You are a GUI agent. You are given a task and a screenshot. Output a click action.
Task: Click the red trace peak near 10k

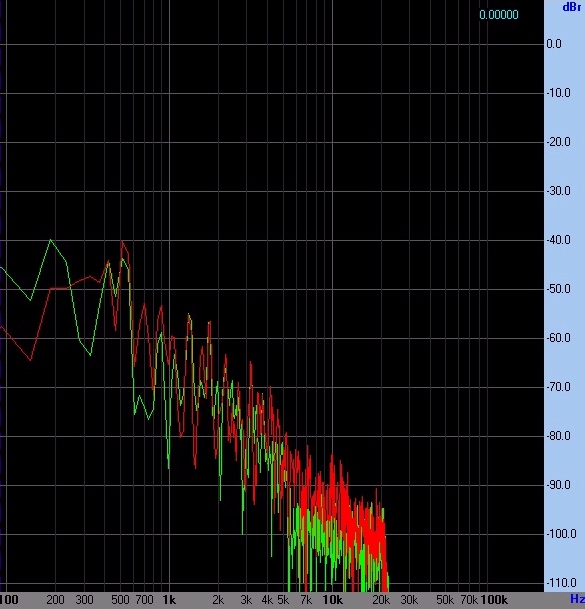tap(332, 455)
